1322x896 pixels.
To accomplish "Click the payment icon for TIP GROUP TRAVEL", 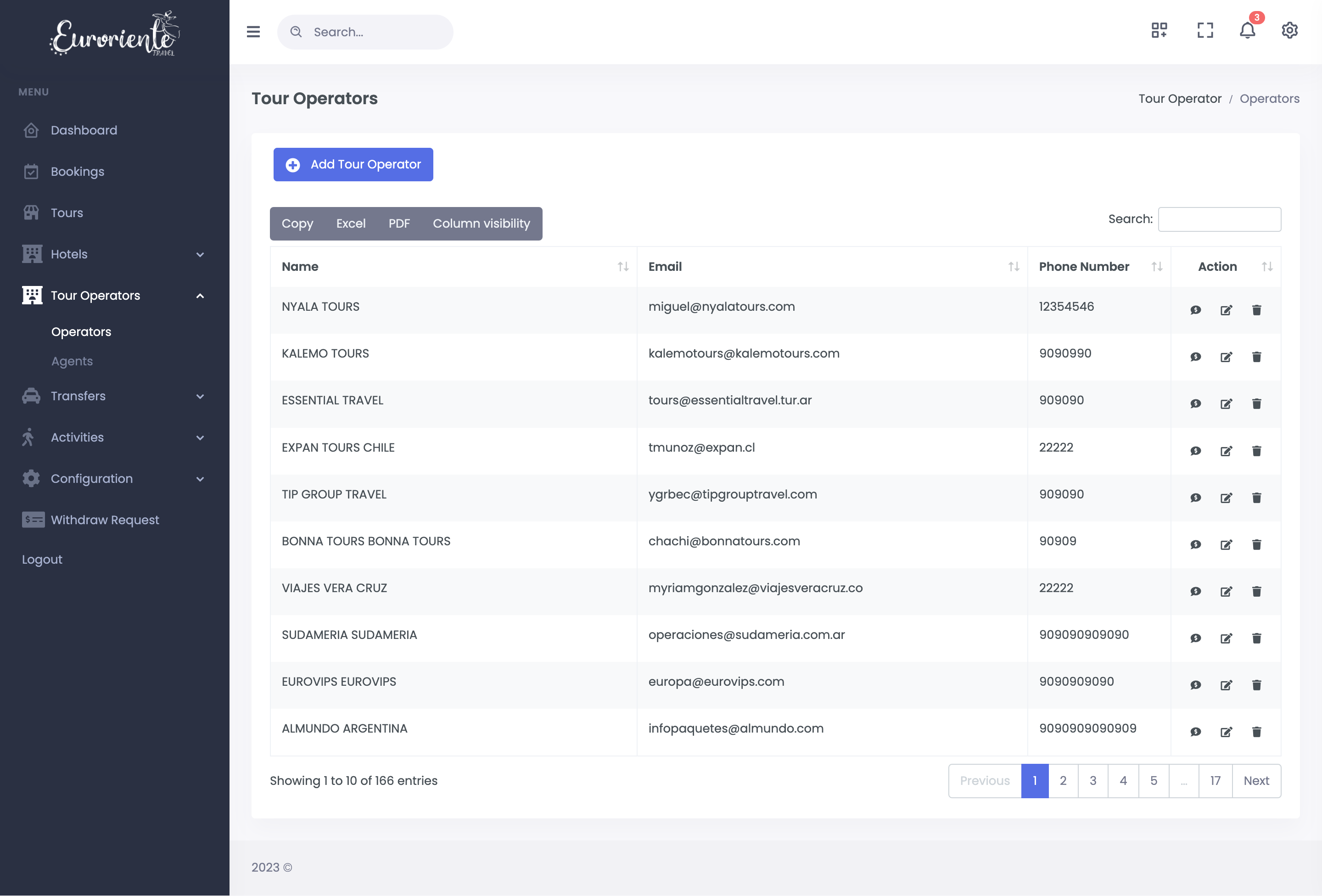I will coord(1196,498).
